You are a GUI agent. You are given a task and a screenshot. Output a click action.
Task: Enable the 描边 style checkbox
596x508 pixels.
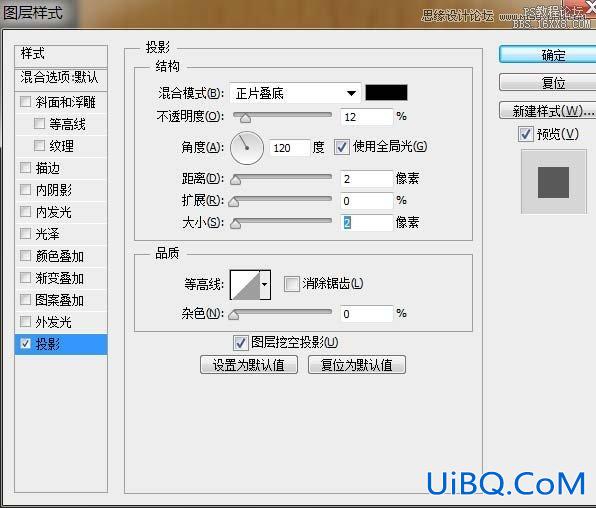point(25,167)
